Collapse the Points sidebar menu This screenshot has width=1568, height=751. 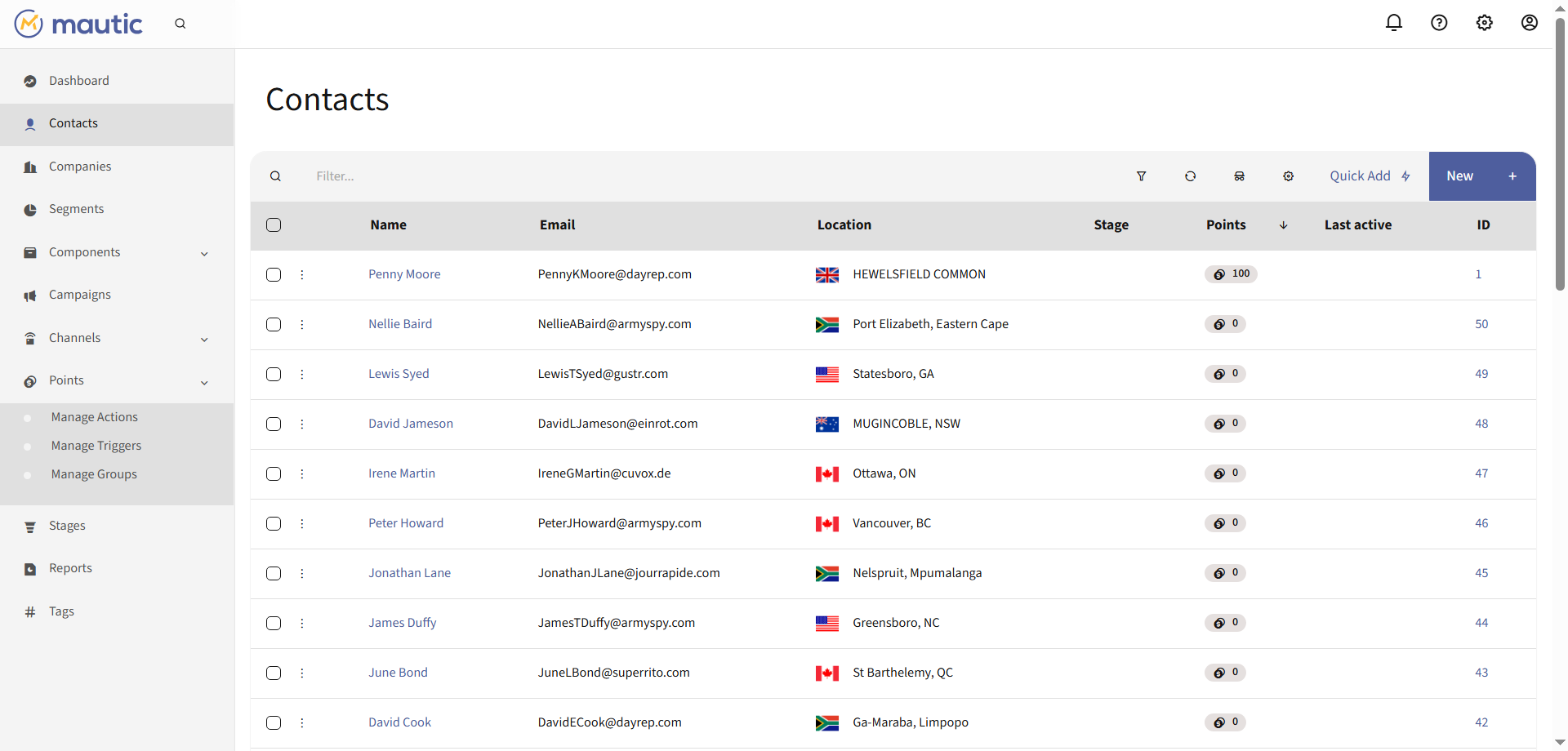204,381
